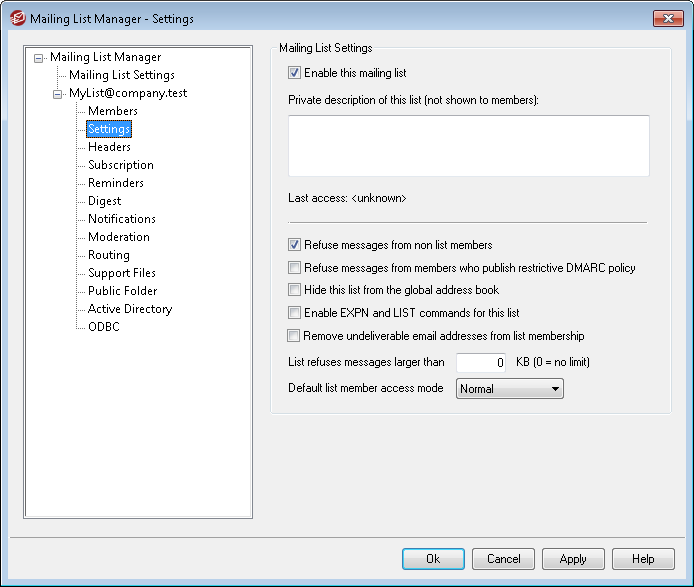Screen dimensions: 694x587
Task: Click the Ok button
Action: [433, 559]
